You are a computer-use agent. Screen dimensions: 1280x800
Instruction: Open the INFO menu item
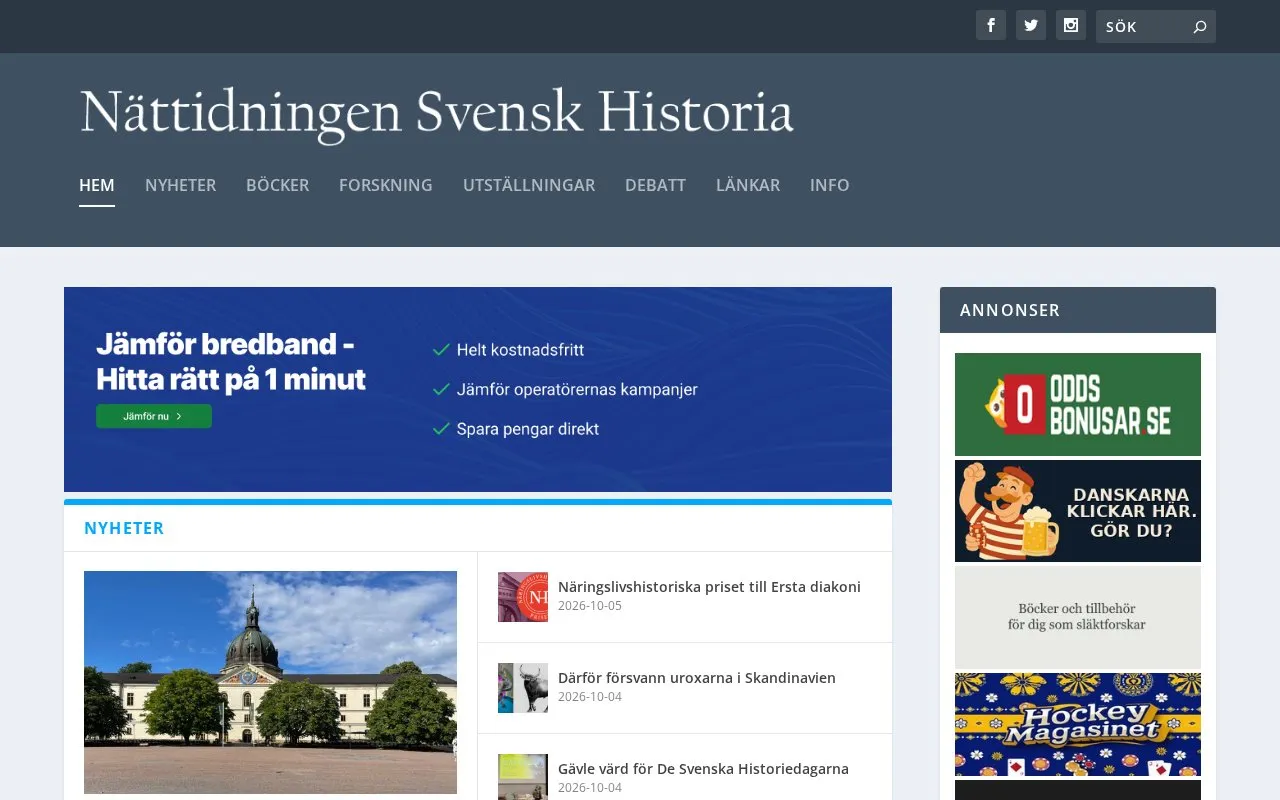point(830,185)
